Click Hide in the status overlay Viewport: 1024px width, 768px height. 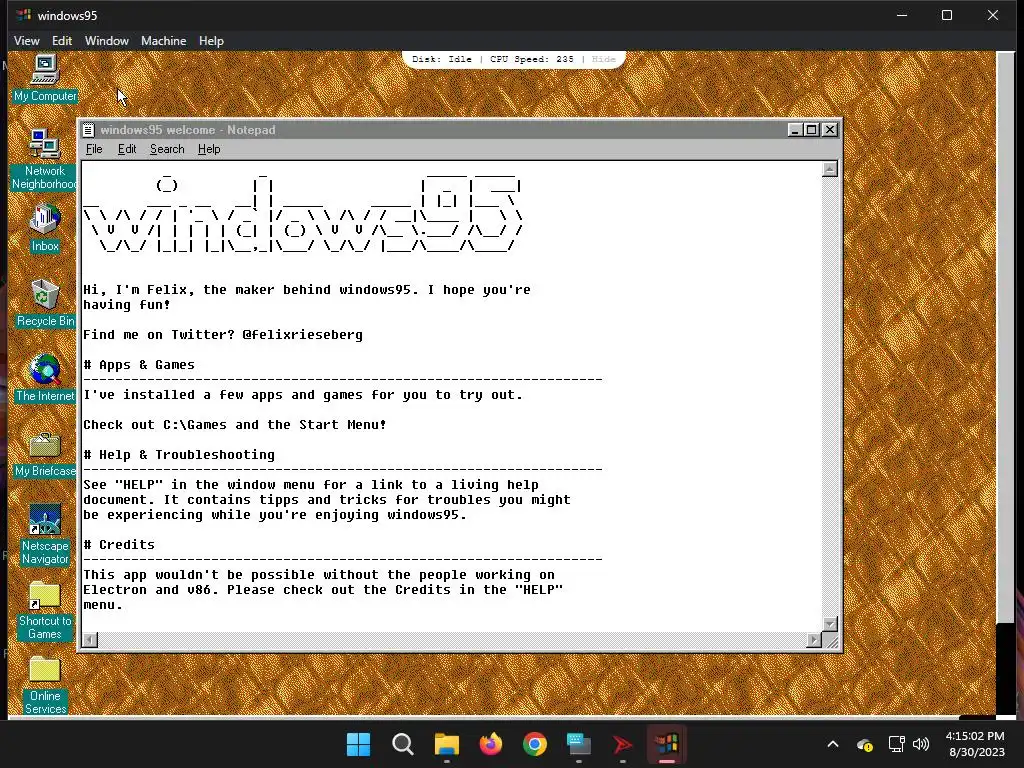pyautogui.click(x=603, y=59)
